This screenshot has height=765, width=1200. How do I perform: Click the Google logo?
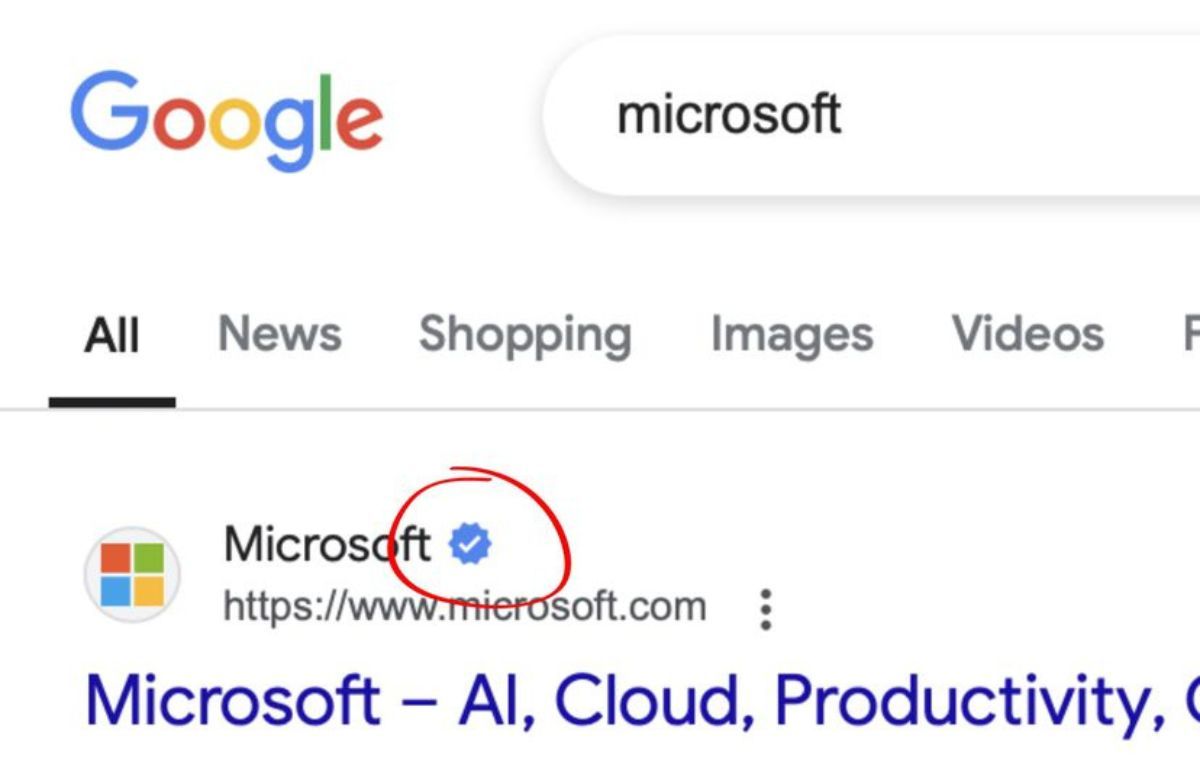[x=226, y=119]
